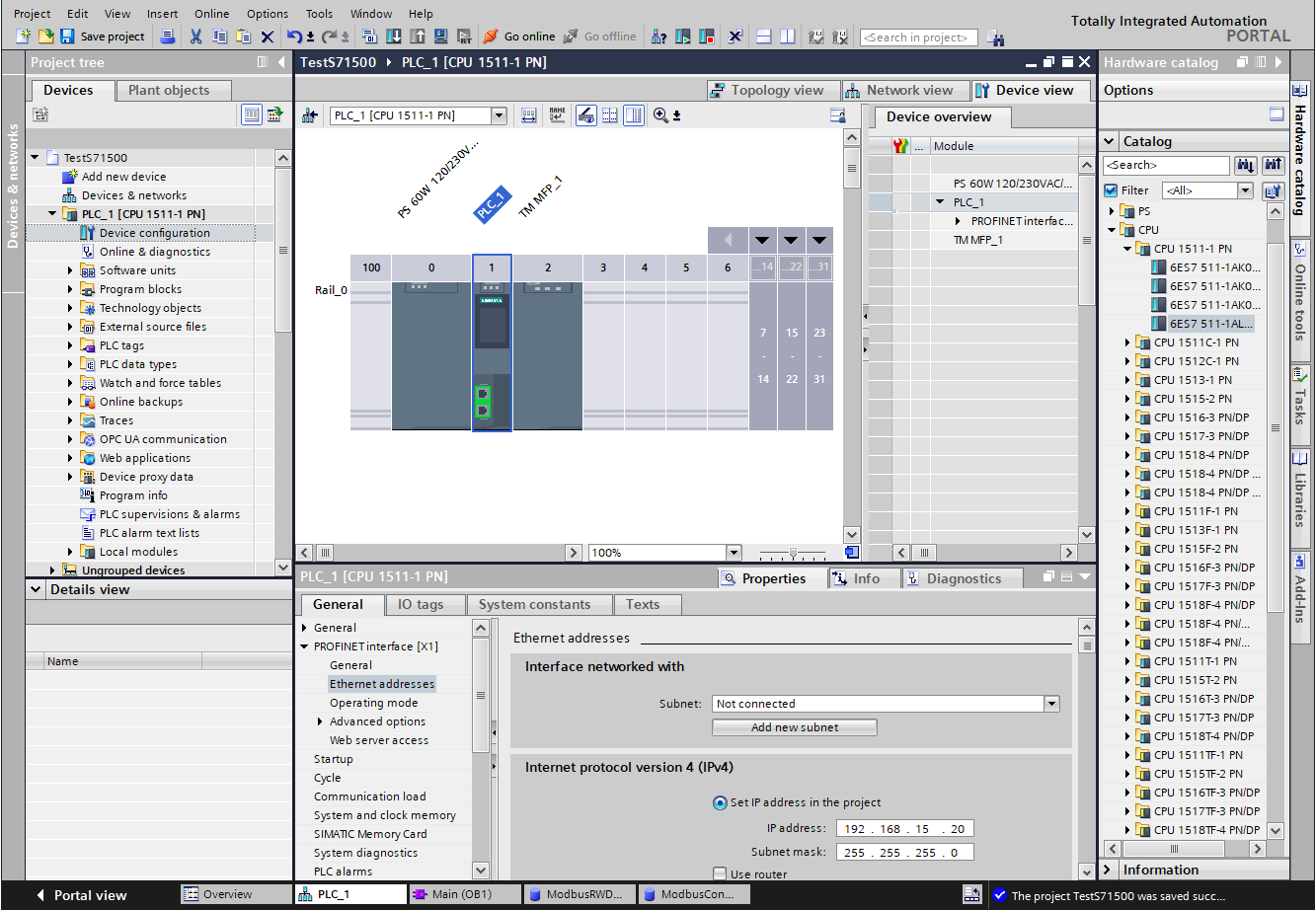Open the Online menu
1316x910 pixels.
[x=211, y=14]
